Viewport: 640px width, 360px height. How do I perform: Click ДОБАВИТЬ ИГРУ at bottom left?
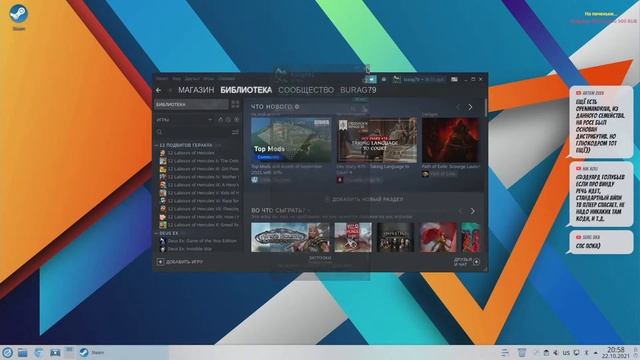coord(180,262)
